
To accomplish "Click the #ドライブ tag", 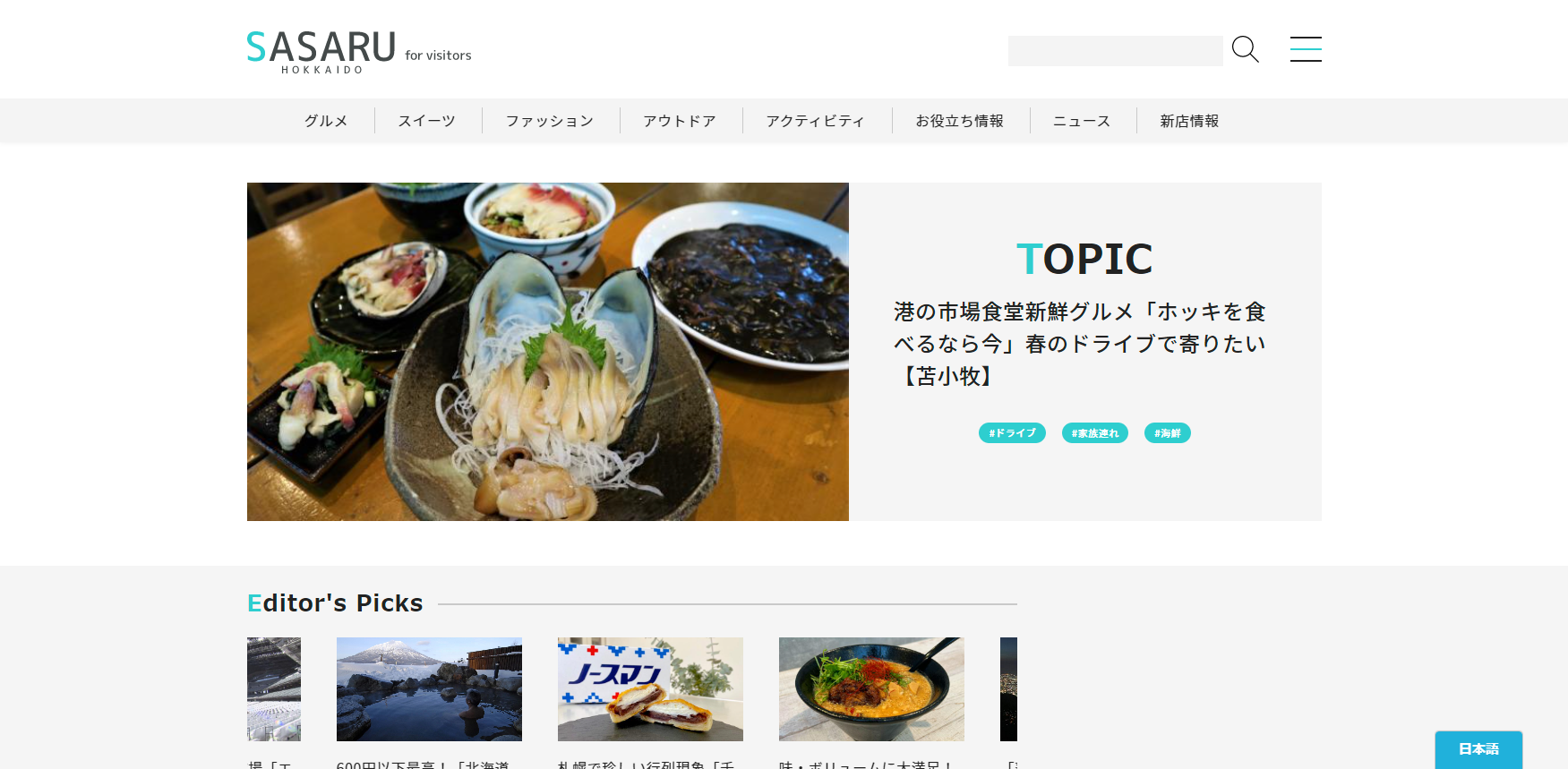I will tap(1012, 433).
